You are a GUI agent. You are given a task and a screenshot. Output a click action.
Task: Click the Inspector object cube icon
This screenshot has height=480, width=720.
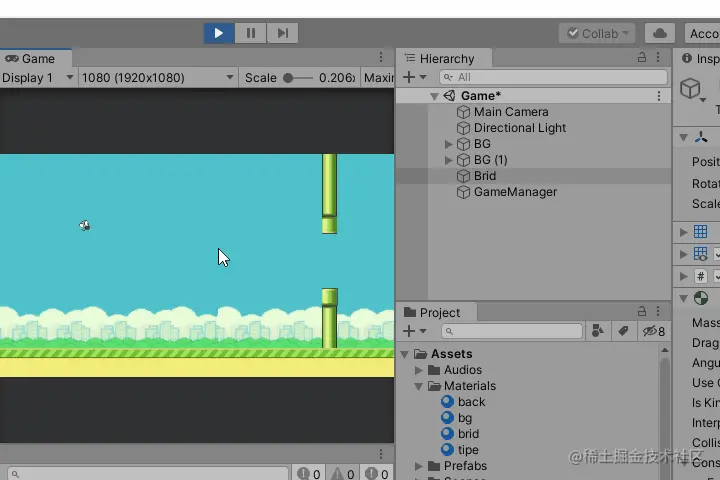click(691, 88)
